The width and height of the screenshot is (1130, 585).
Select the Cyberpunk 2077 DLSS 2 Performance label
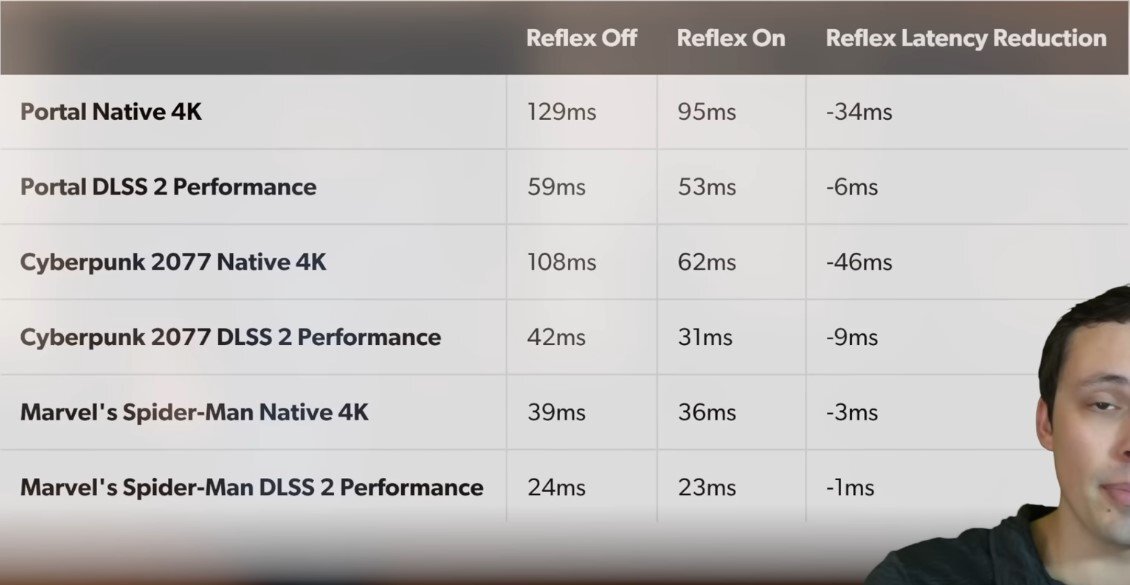coord(231,336)
